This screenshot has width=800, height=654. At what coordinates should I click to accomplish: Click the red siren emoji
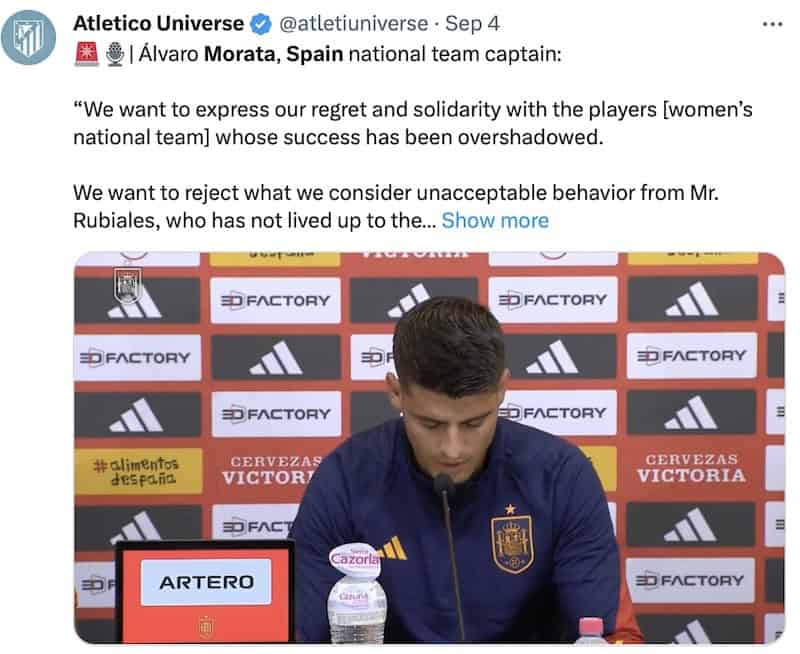coord(87,54)
